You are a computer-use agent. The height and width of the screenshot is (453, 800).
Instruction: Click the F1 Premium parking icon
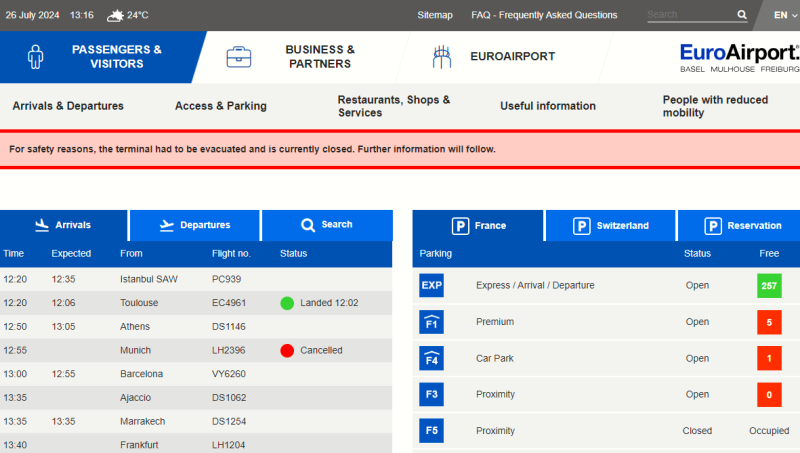point(431,322)
